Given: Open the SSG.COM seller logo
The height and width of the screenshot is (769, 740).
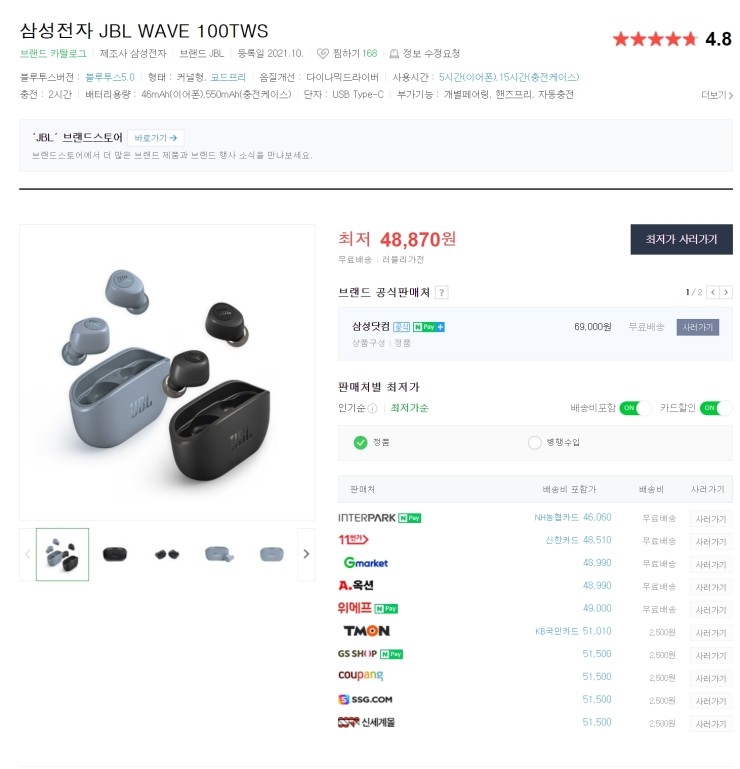Looking at the screenshot, I should [365, 699].
